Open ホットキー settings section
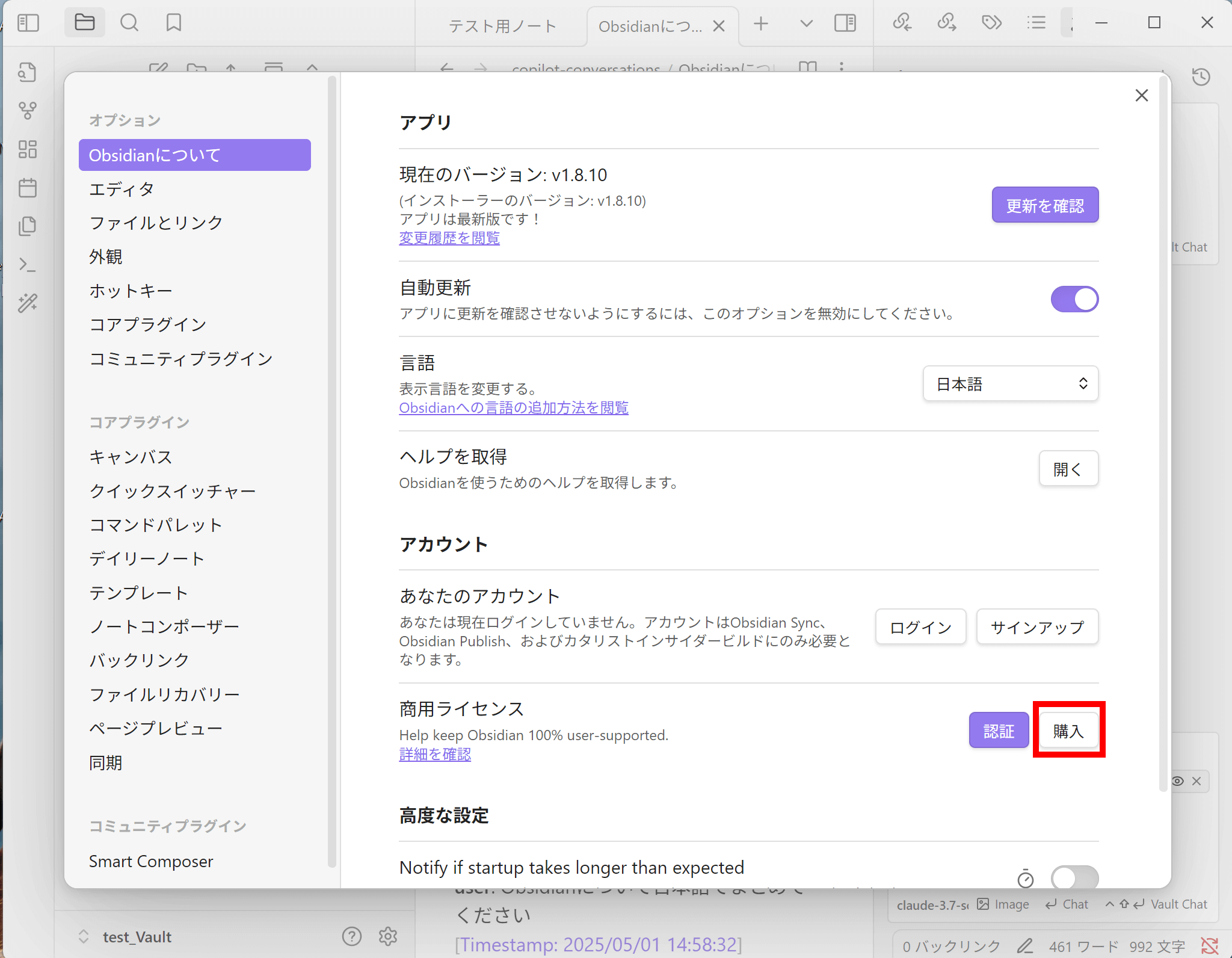 (195, 291)
